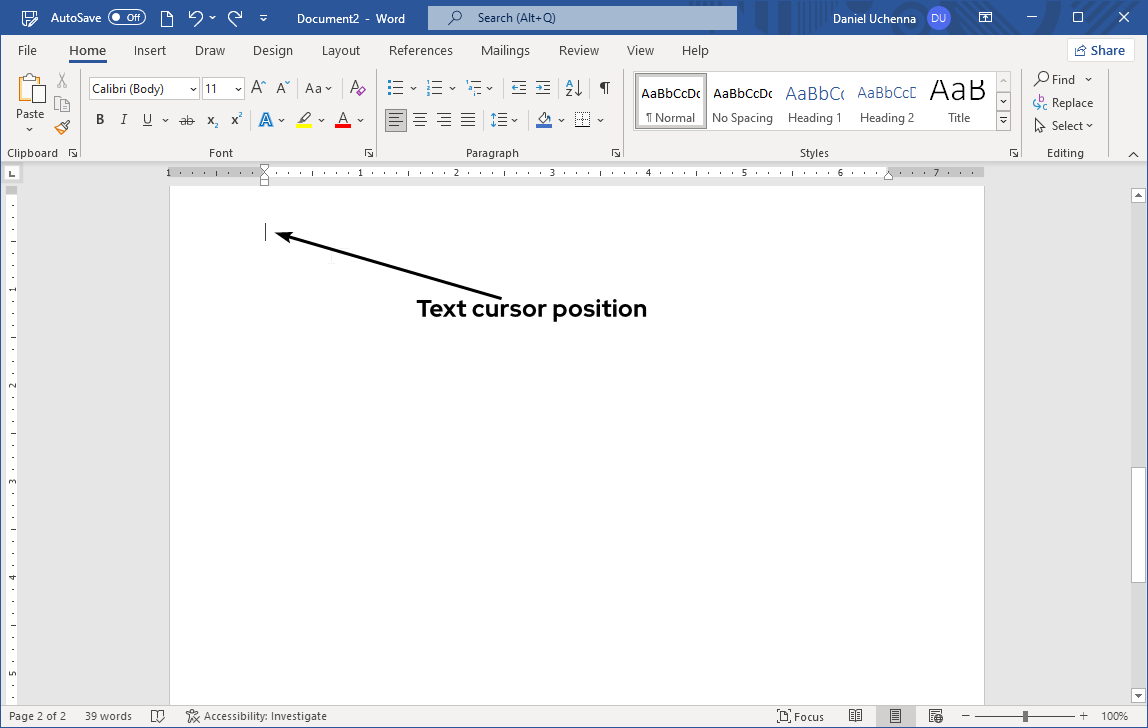
Task: Click the Undo arrow in title bar
Action: pos(196,18)
